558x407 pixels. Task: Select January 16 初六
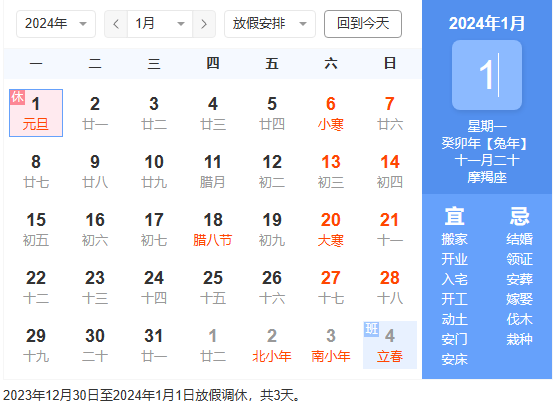pyautogui.click(x=95, y=229)
